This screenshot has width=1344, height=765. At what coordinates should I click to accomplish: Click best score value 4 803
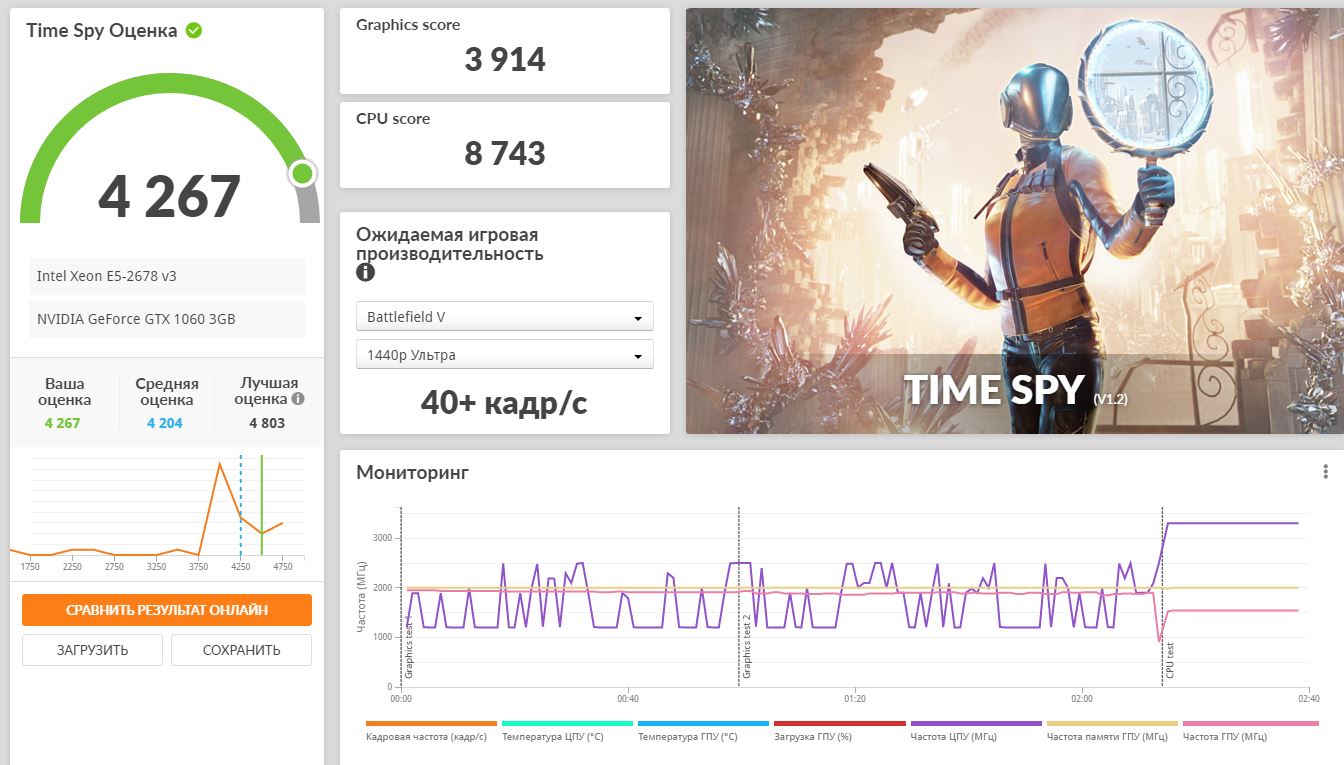[267, 423]
